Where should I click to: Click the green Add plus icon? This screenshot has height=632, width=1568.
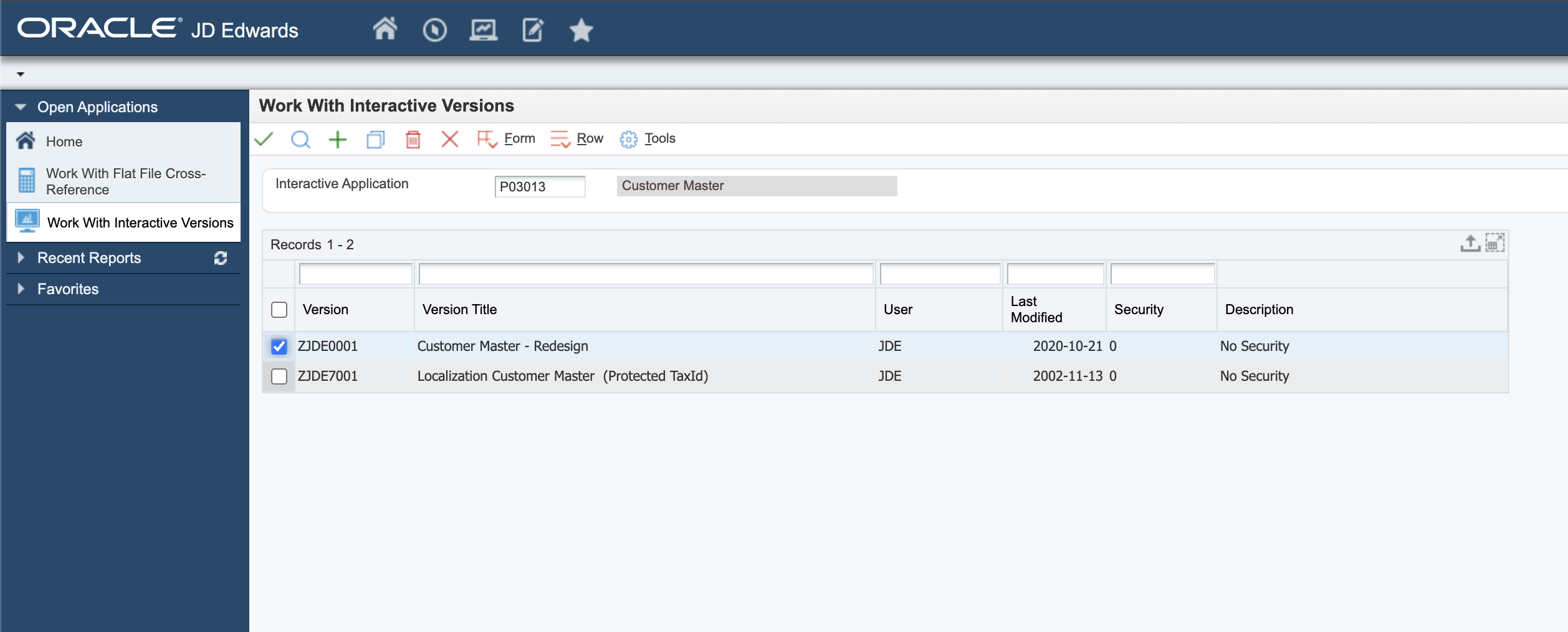point(338,139)
